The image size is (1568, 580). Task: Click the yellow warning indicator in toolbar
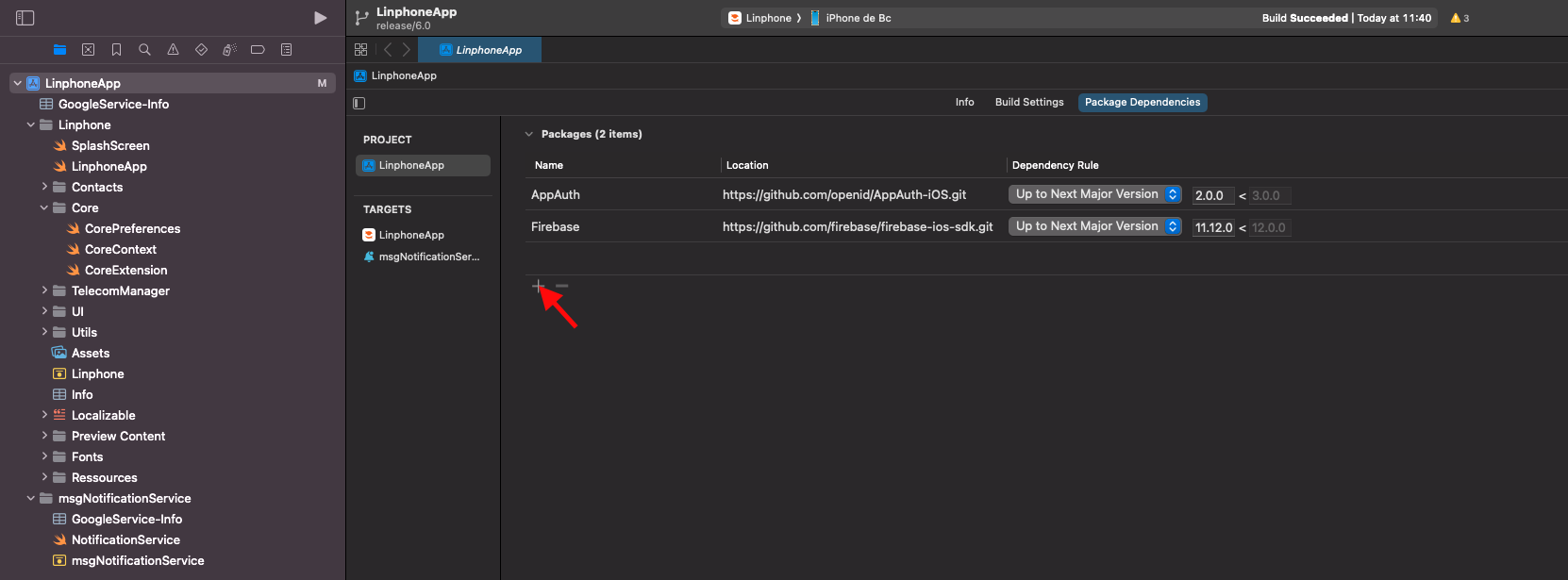(x=1460, y=18)
